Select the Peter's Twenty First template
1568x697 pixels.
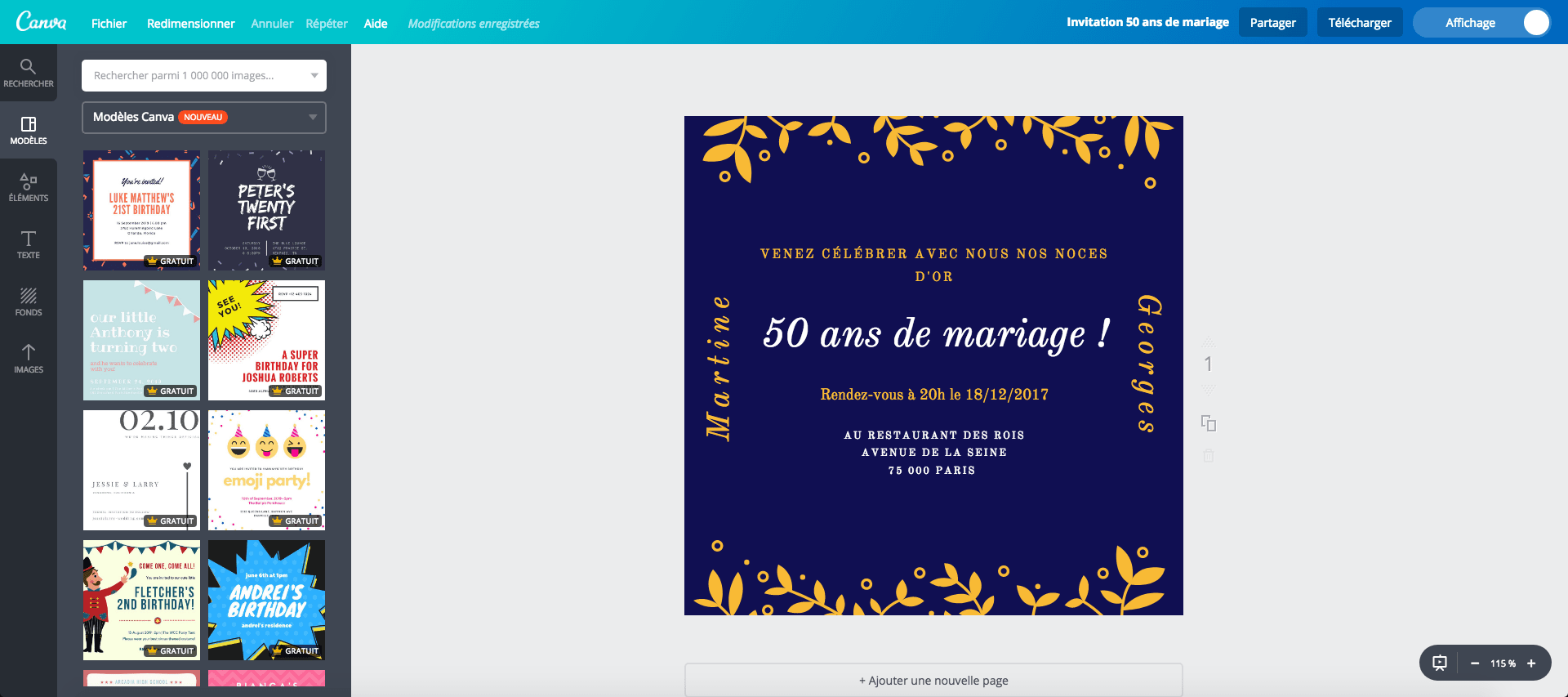266,210
